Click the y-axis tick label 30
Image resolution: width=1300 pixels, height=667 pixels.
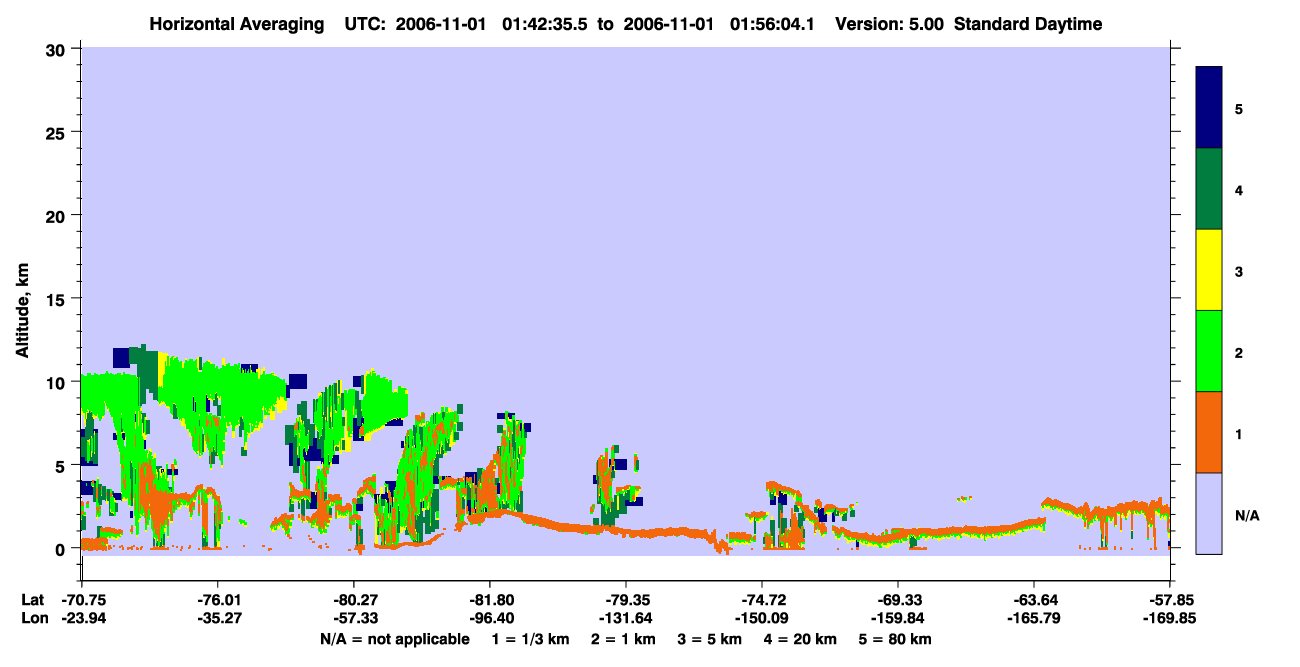58,48
